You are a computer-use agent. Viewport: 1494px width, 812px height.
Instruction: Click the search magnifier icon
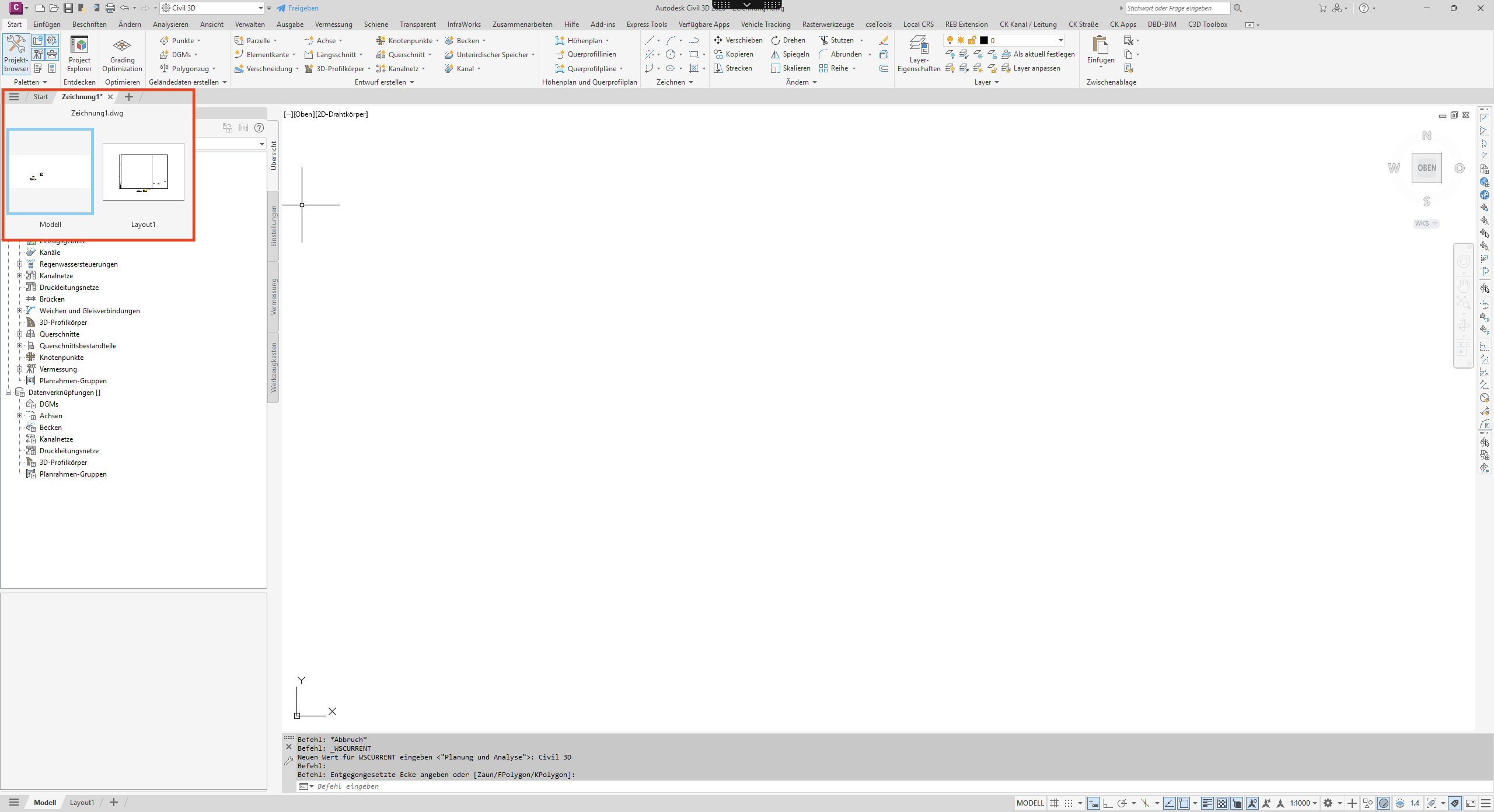[1238, 8]
